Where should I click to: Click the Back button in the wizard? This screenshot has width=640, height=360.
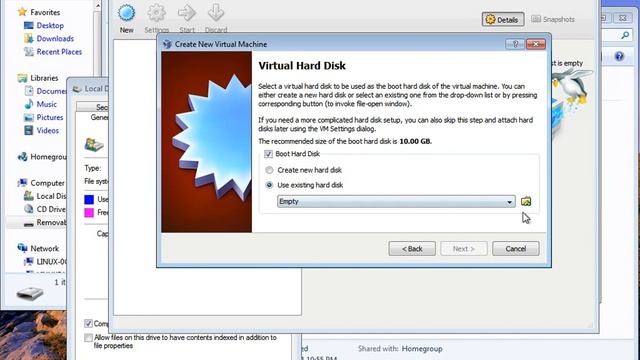[x=412, y=249]
